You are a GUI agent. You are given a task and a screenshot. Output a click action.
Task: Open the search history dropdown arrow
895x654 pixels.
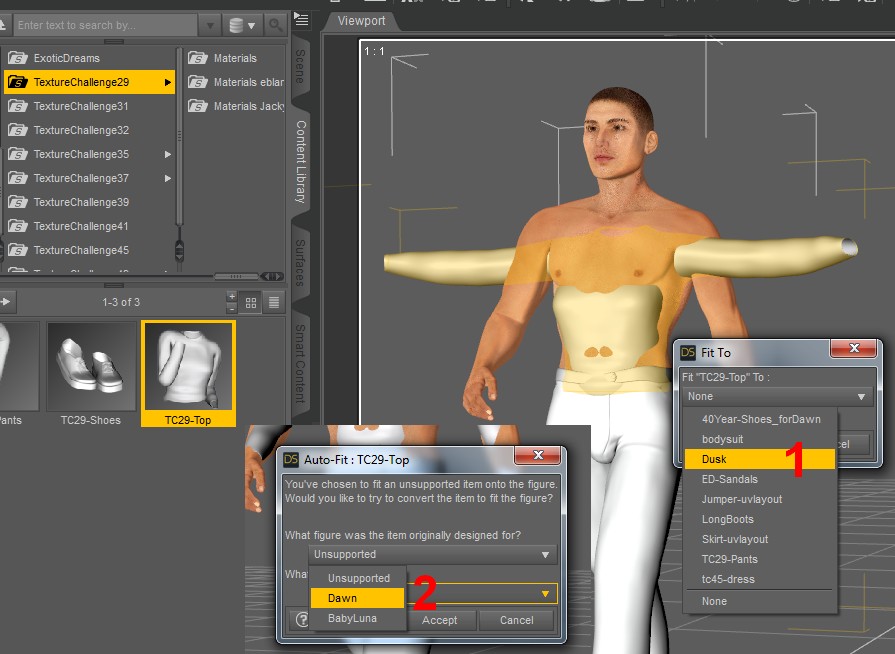(209, 25)
